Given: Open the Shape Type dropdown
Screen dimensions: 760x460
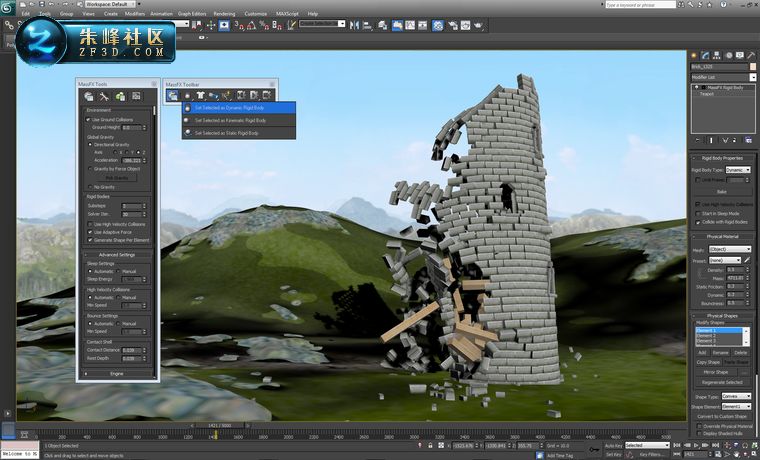Looking at the screenshot, I should pyautogui.click(x=736, y=396).
